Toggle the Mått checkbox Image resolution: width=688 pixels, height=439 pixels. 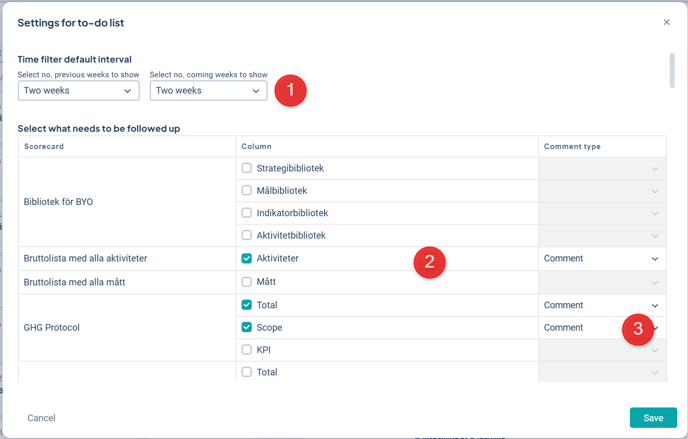(x=247, y=282)
